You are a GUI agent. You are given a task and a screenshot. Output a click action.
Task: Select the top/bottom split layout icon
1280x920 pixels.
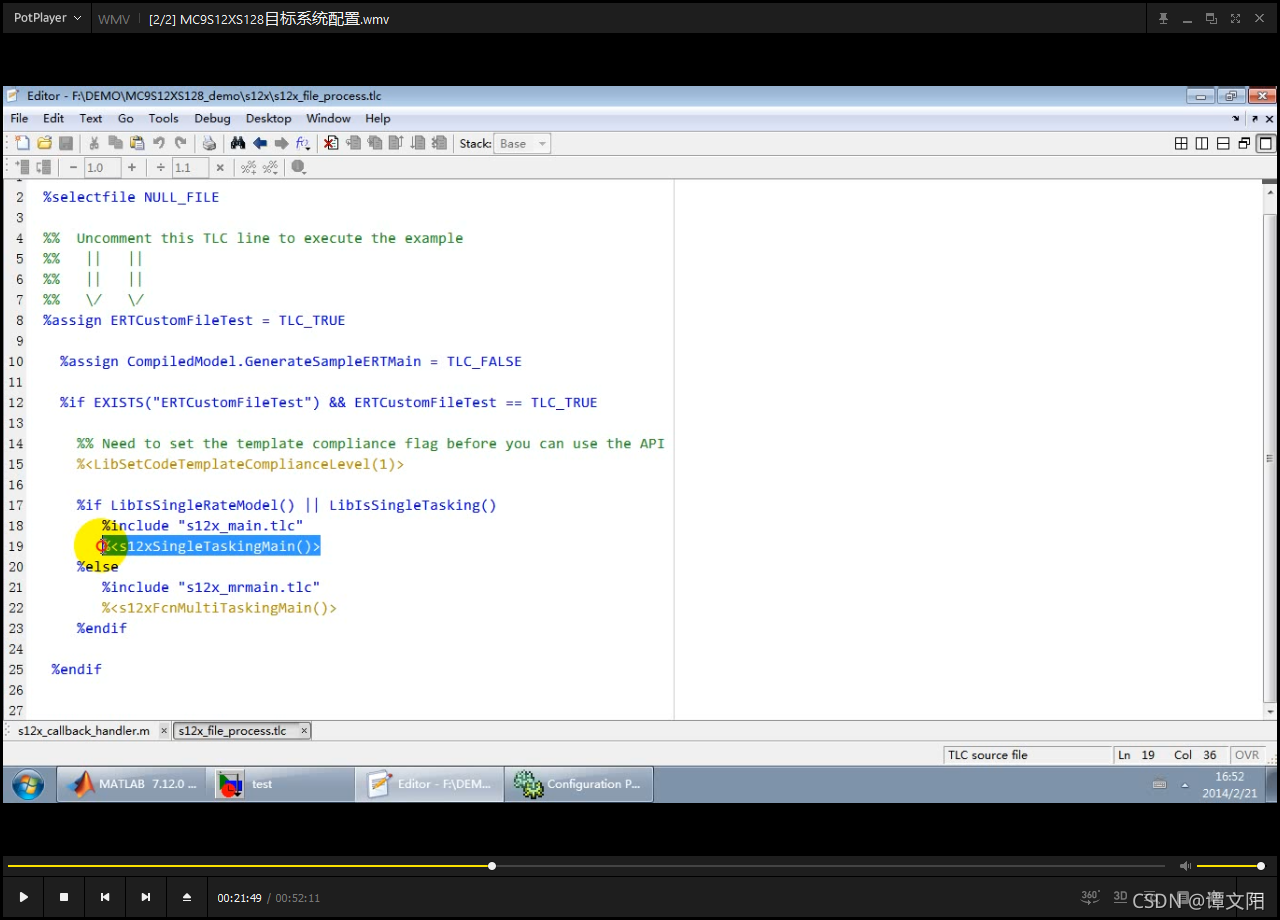click(1223, 143)
